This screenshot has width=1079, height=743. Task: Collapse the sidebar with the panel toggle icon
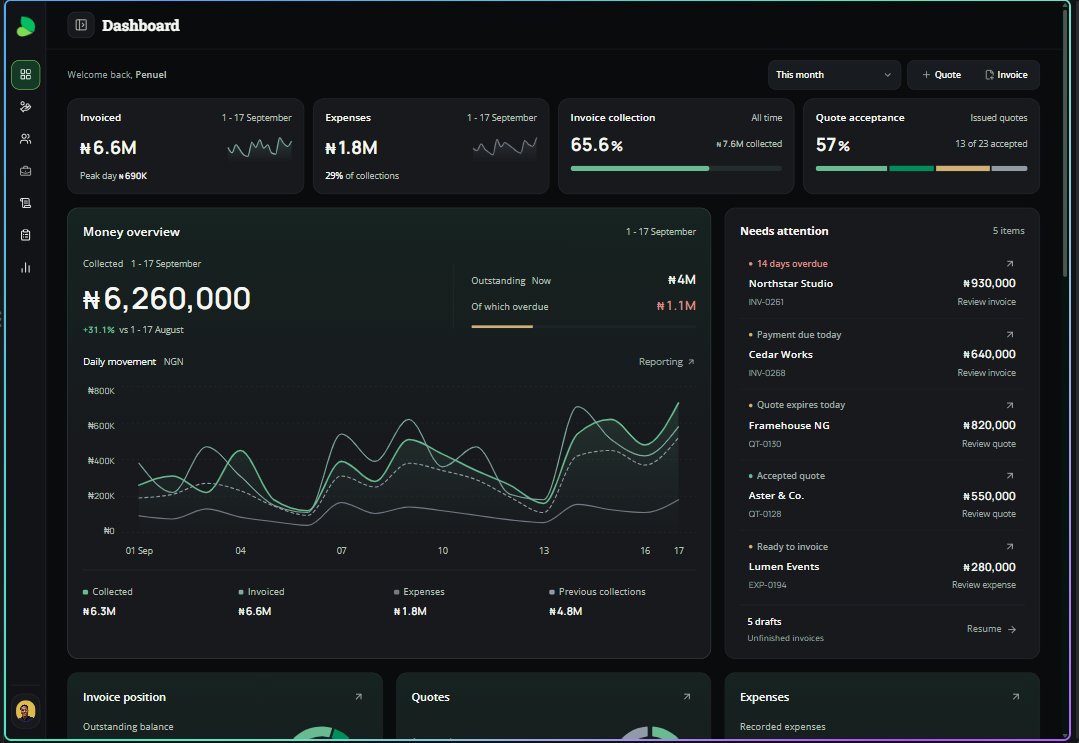pyautogui.click(x=81, y=25)
